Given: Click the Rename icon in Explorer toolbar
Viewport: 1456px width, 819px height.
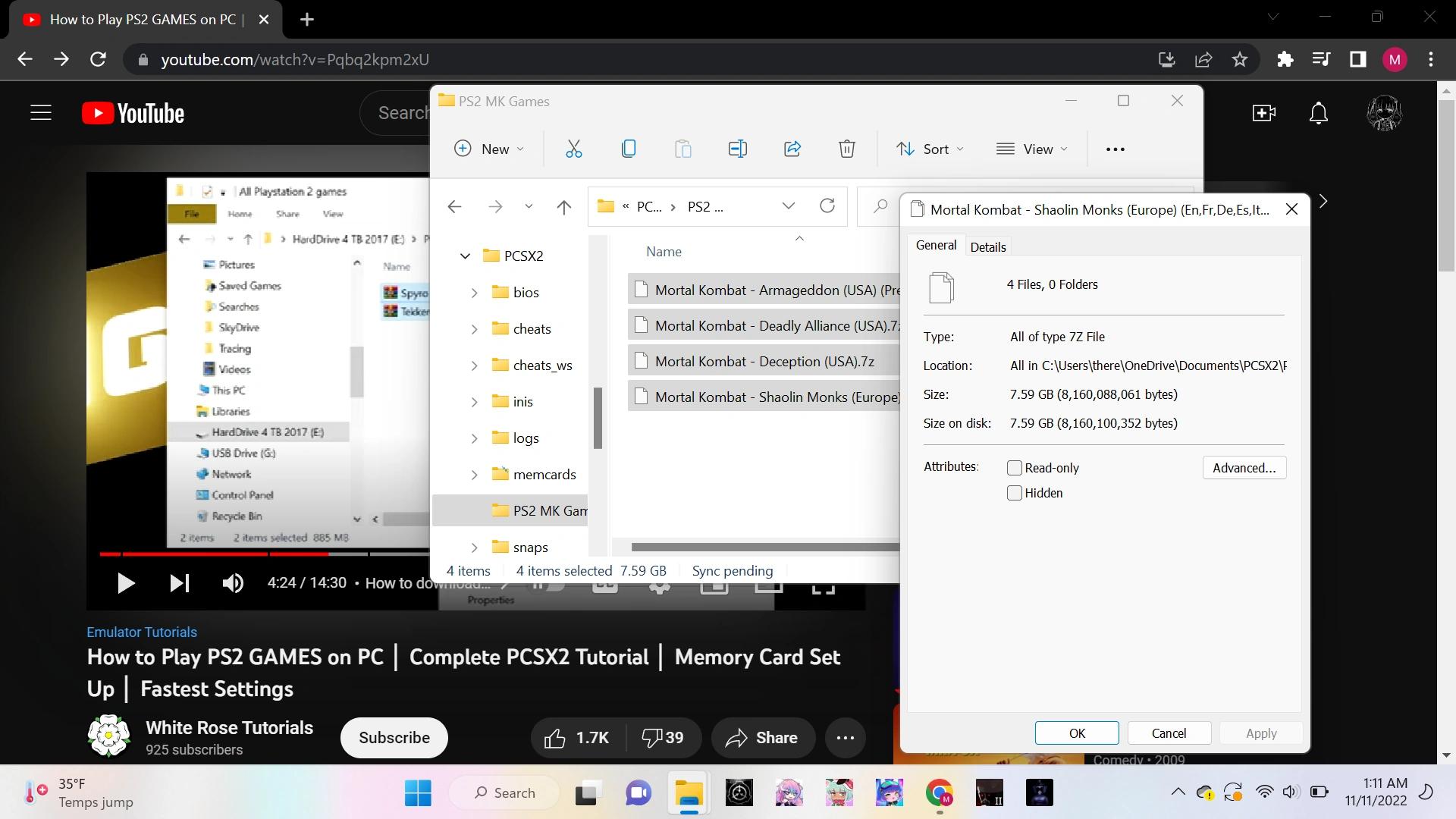Looking at the screenshot, I should click(x=737, y=149).
